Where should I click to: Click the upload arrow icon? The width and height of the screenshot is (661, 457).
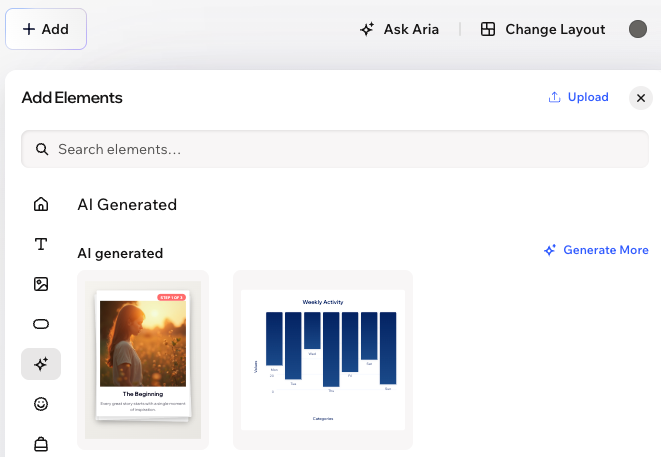tap(554, 97)
